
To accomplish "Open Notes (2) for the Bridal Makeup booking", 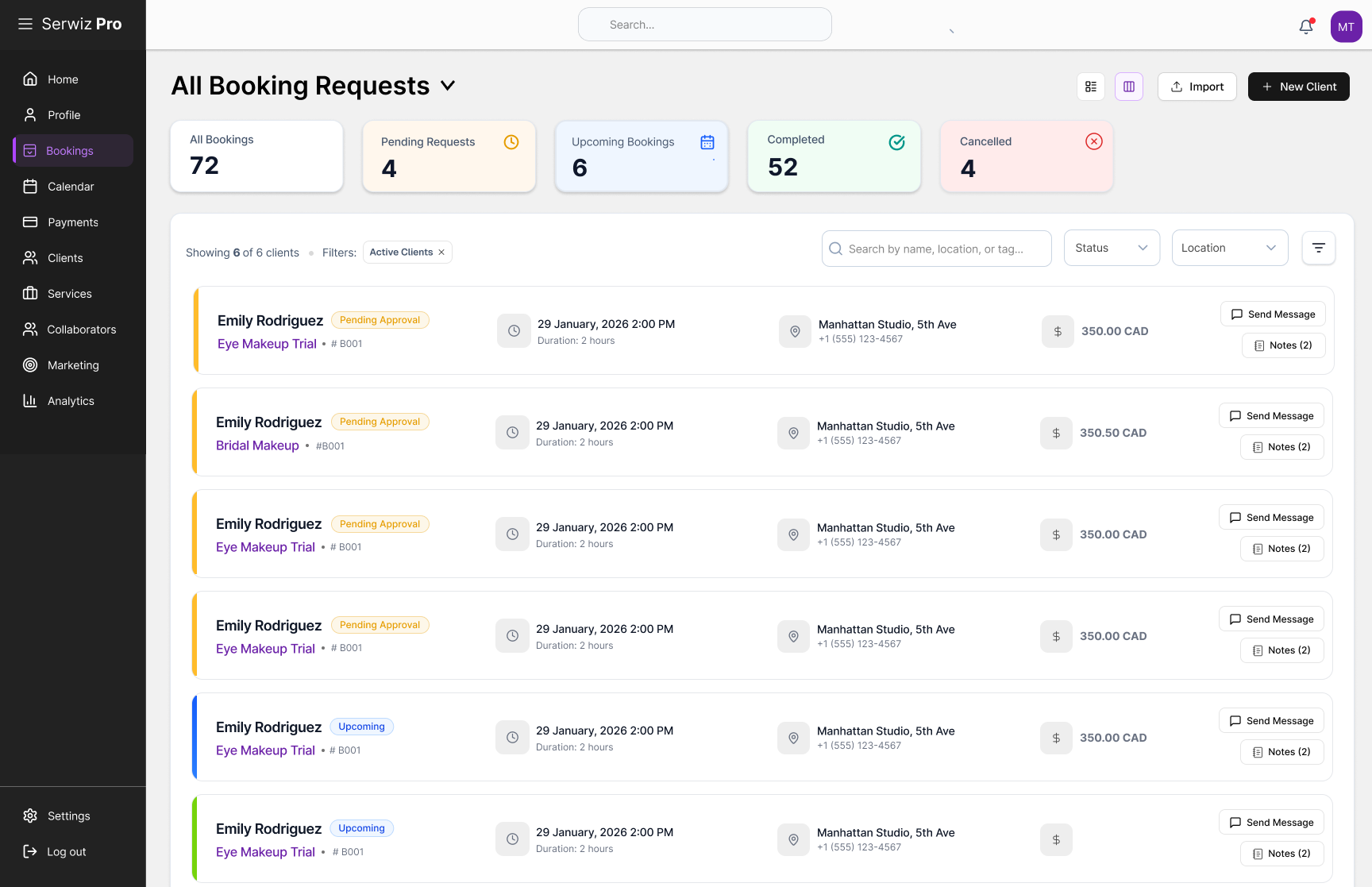I will tap(1281, 447).
